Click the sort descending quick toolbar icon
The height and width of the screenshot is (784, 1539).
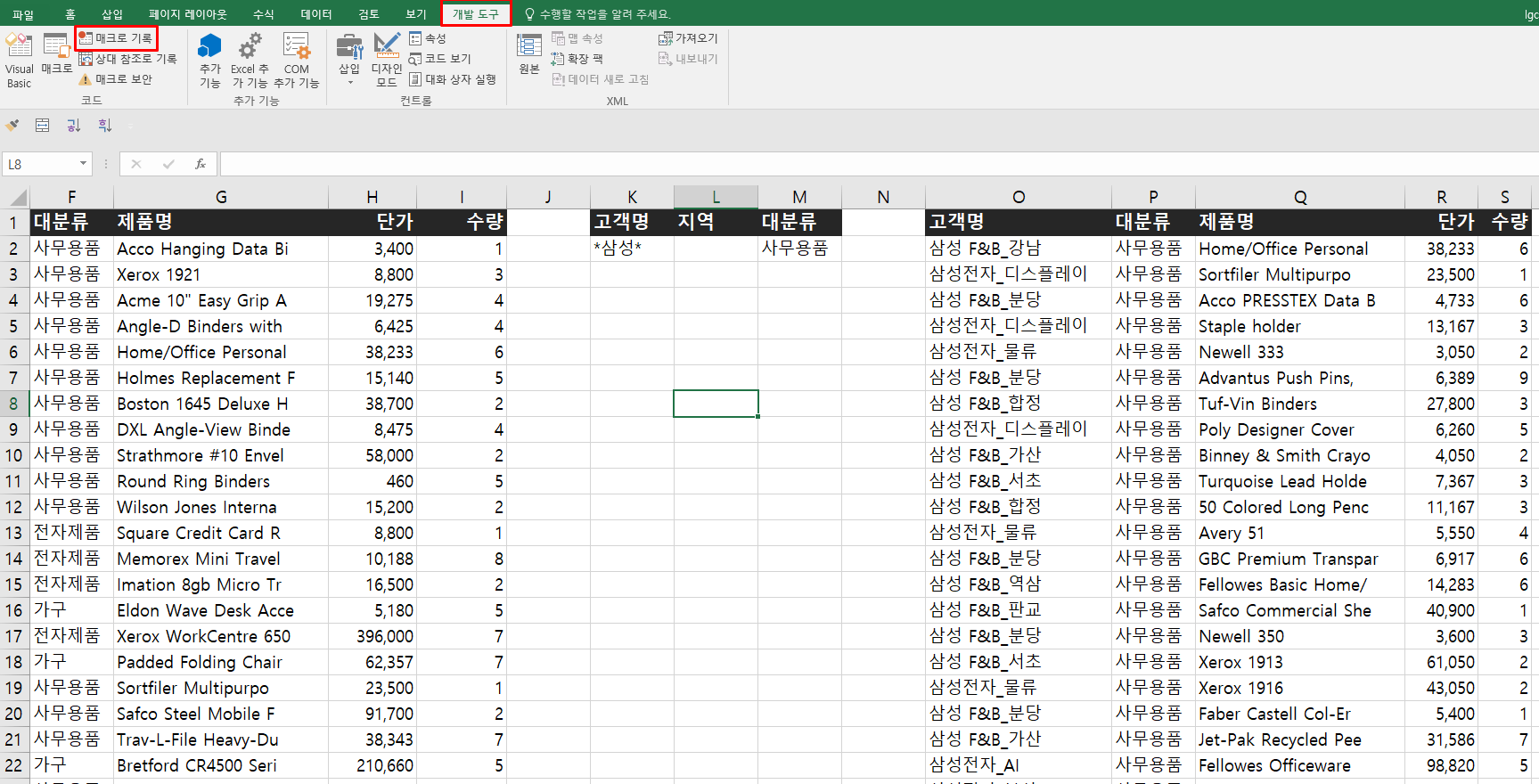click(x=105, y=126)
